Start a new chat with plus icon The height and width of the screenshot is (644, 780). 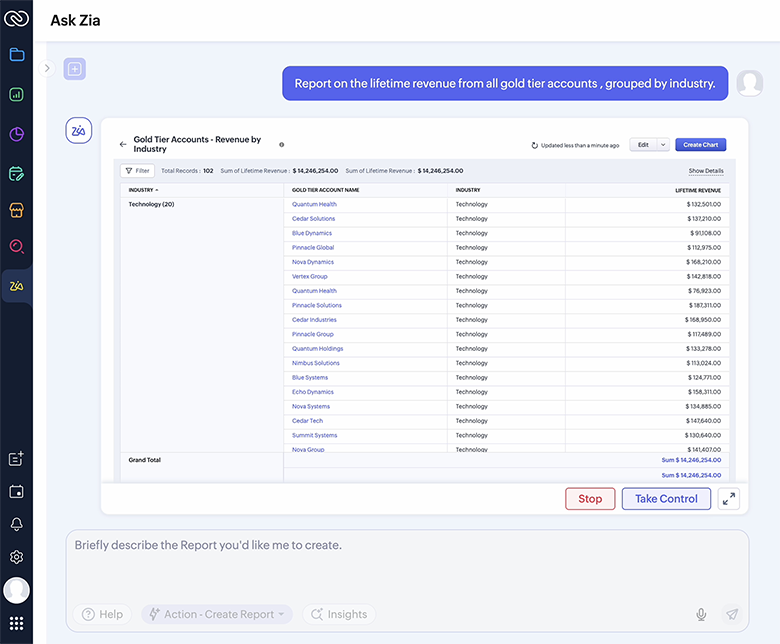point(75,69)
